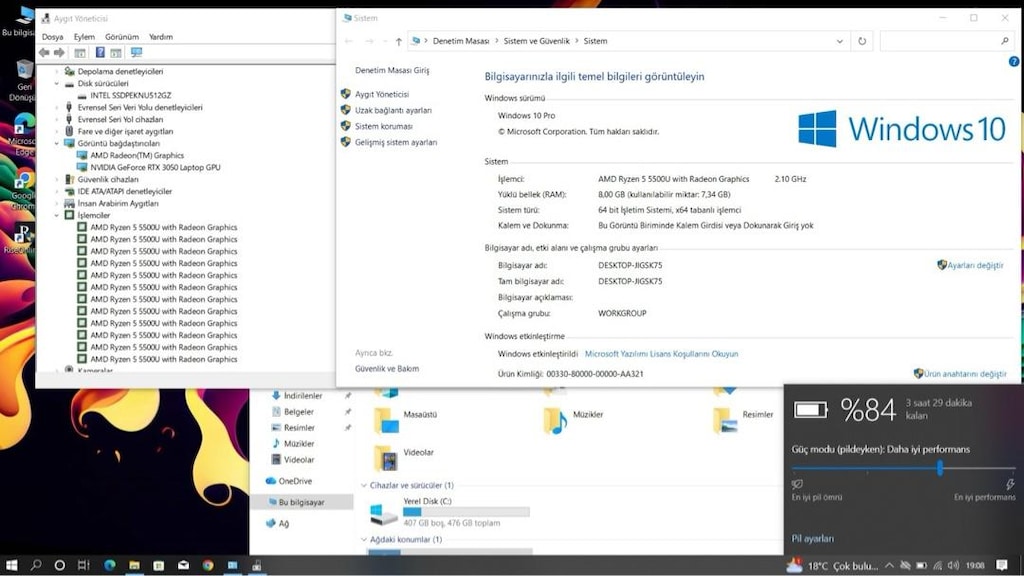Click the Aygıt Yöneticisi link in System window
1024x576 pixels.
(381, 94)
